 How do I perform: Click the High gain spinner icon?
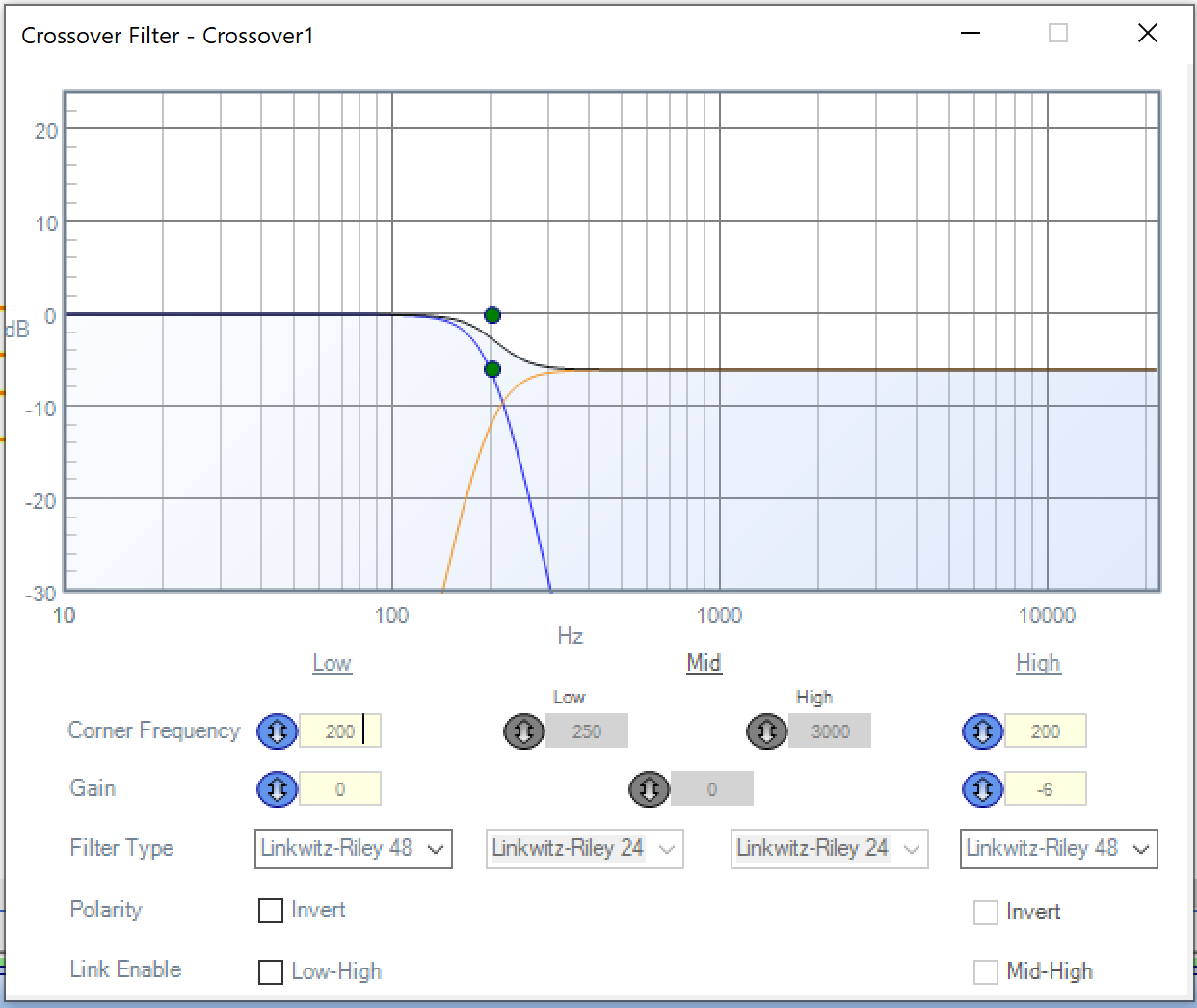[983, 789]
